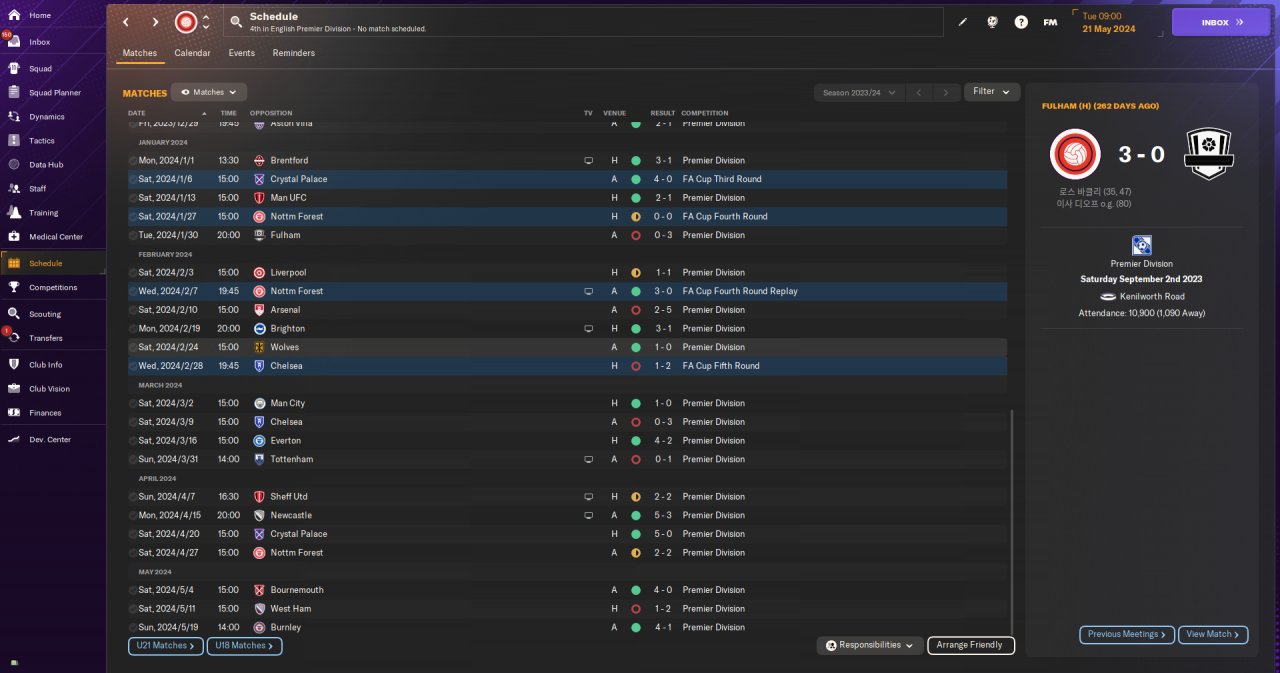1280x673 pixels.
Task: Go to next season arrow
Action: tap(946, 92)
